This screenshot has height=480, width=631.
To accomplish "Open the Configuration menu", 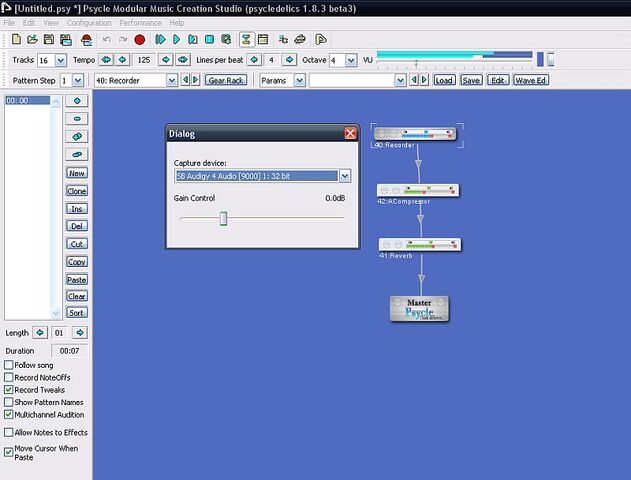I will click(x=89, y=23).
